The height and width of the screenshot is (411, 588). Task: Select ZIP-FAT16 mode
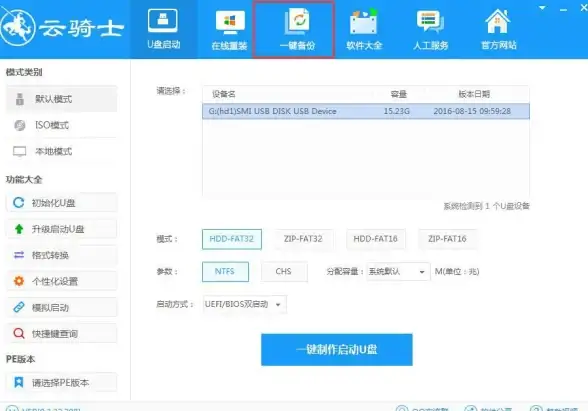pos(447,239)
